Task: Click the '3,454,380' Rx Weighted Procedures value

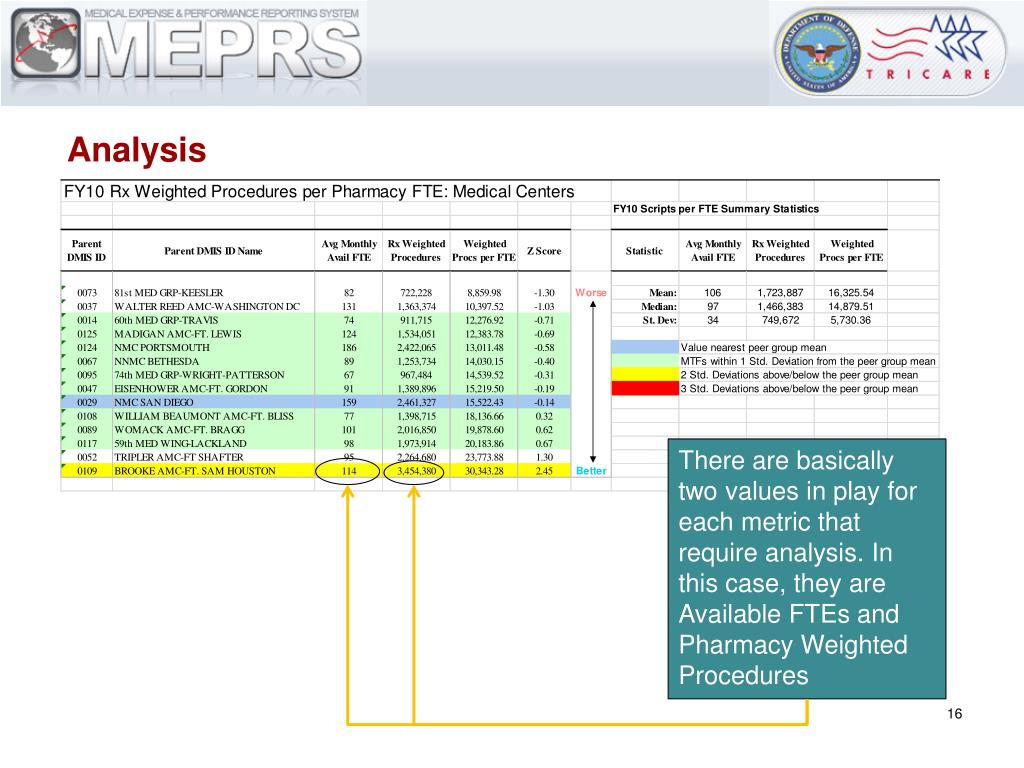Action: pyautogui.click(x=416, y=471)
